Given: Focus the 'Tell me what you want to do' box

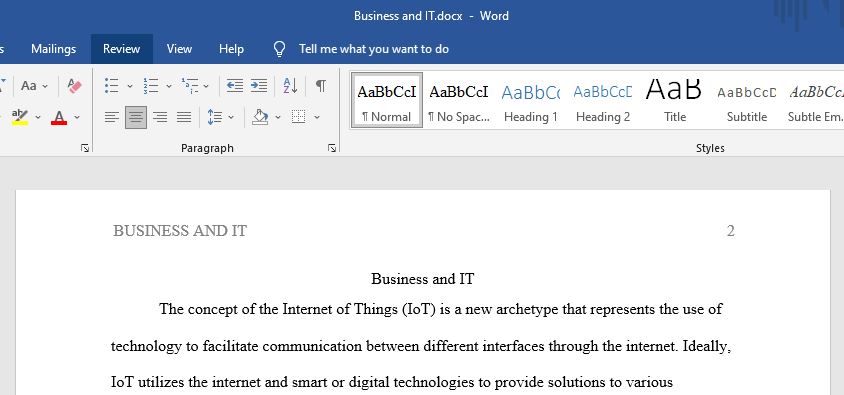Looking at the screenshot, I should pos(374,49).
